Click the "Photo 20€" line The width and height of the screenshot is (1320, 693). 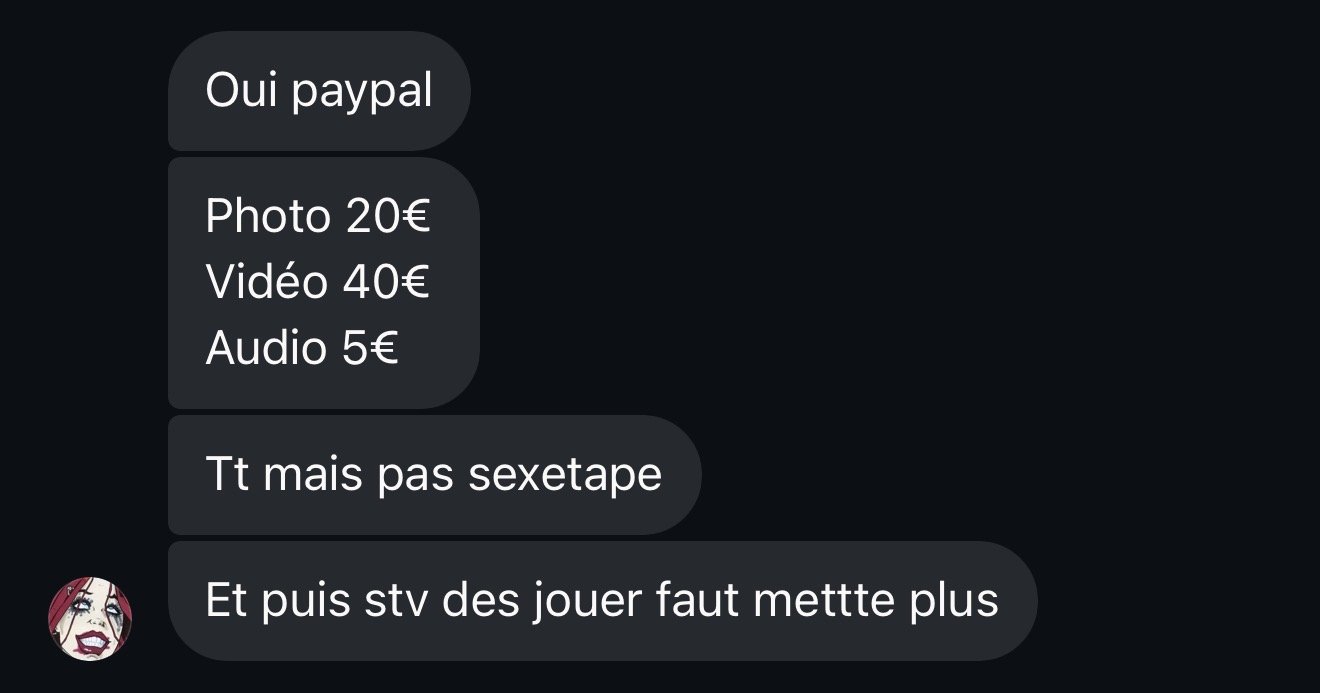318,216
